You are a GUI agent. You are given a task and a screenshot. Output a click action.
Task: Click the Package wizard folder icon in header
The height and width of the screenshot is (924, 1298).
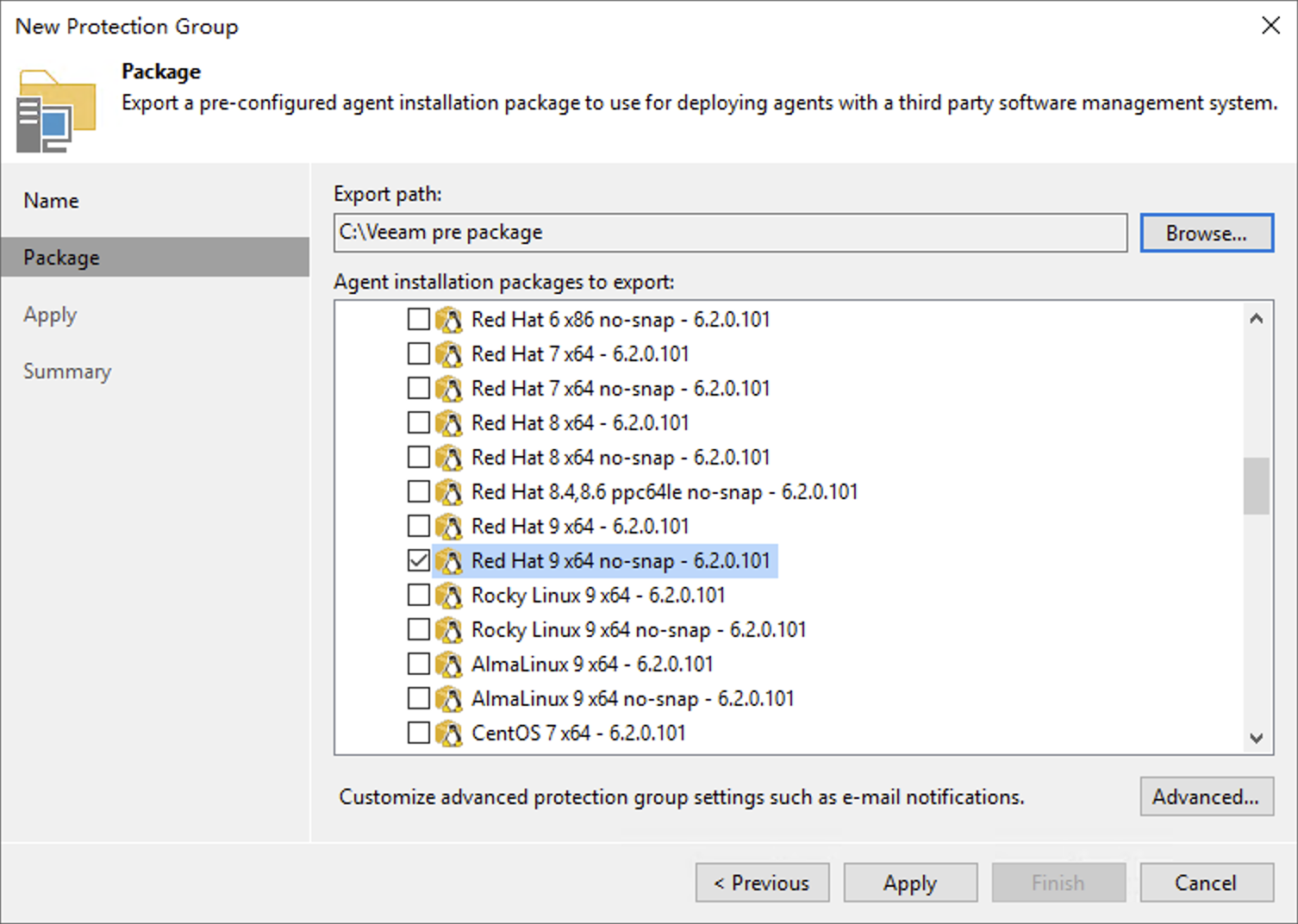point(56,111)
